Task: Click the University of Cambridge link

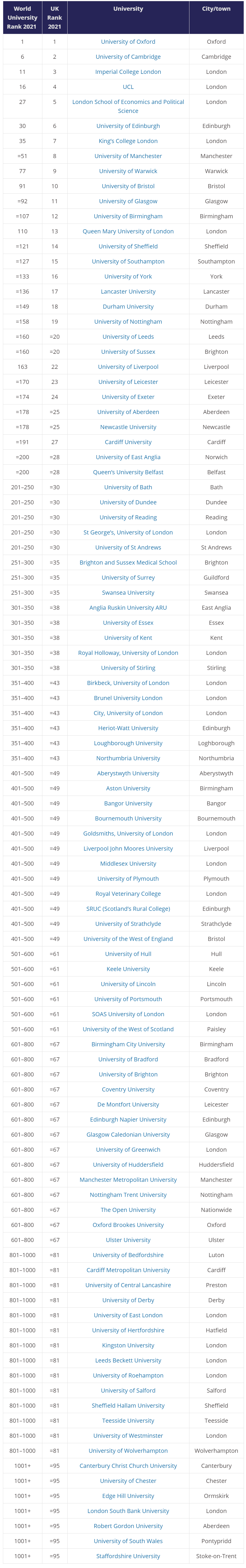Action: (x=128, y=57)
